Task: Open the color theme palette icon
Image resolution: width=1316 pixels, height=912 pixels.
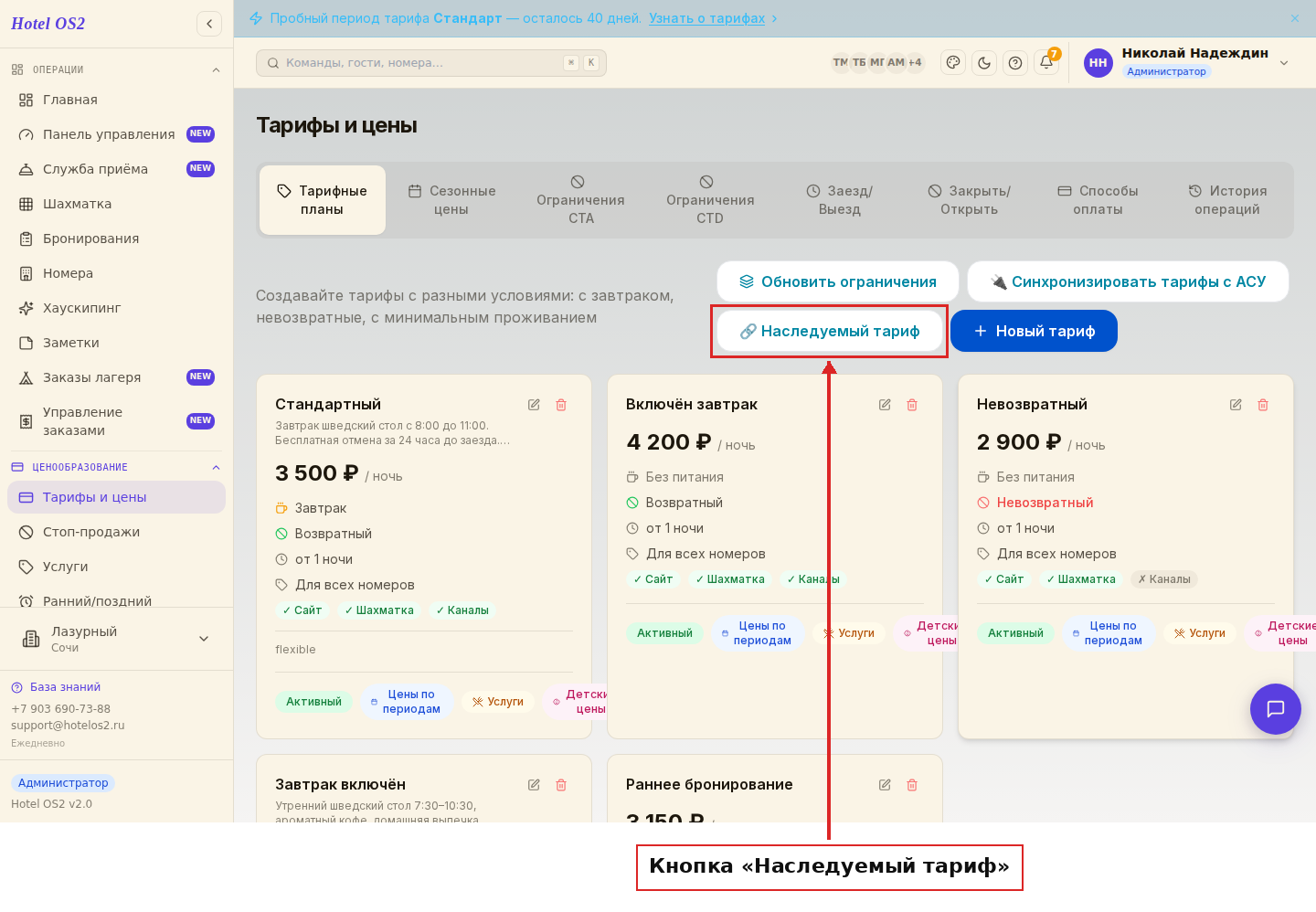Action: (953, 63)
